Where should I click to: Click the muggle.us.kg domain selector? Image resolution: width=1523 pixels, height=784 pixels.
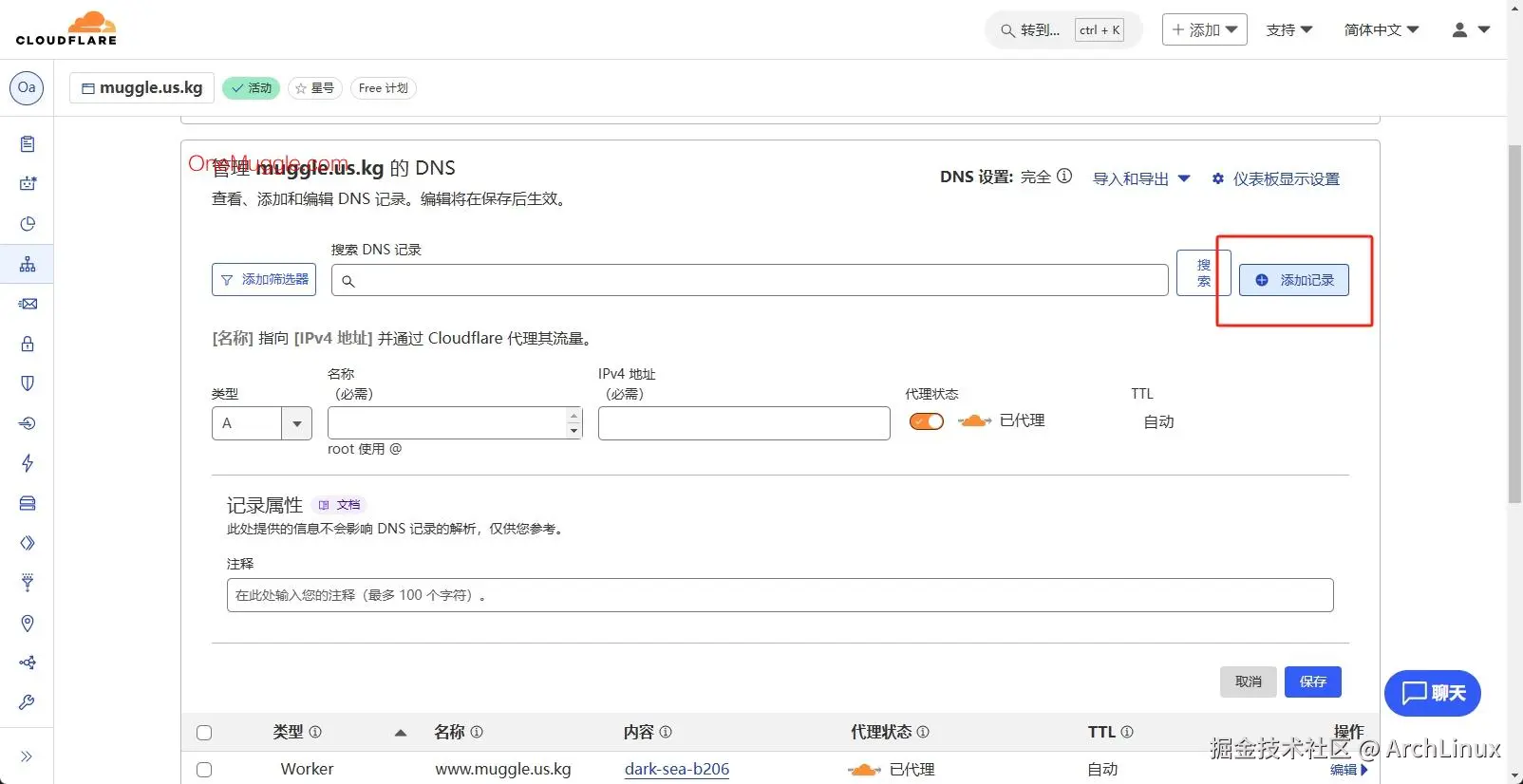point(142,87)
